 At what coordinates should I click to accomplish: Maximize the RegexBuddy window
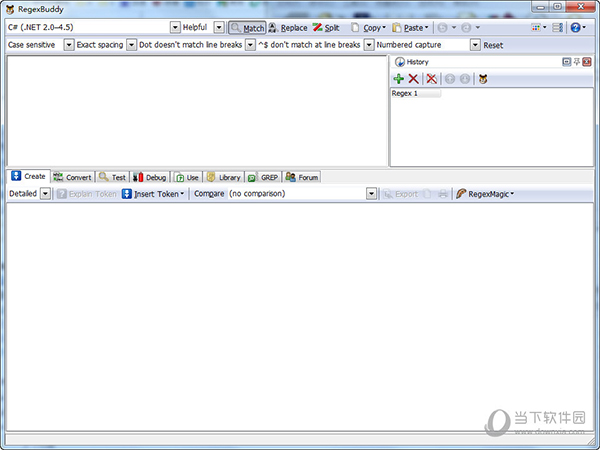(x=558, y=7)
